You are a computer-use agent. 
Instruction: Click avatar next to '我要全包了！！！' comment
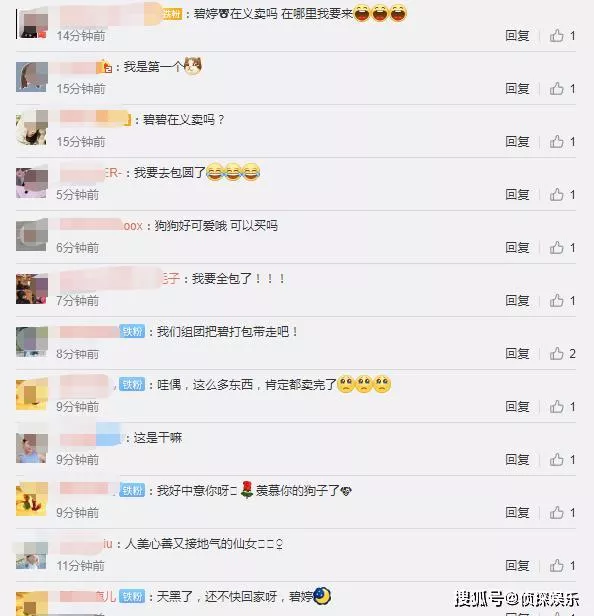click(x=32, y=289)
